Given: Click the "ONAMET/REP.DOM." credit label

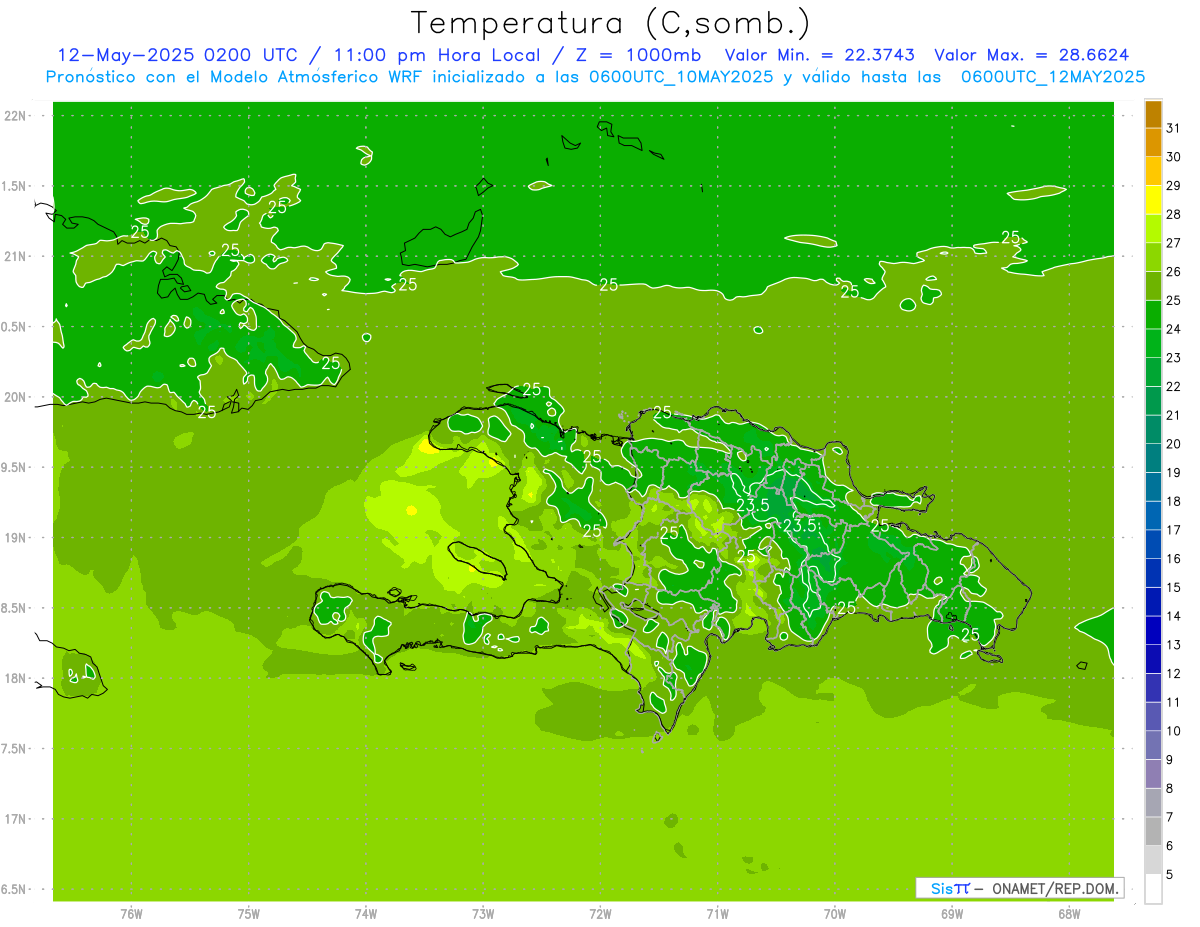Looking at the screenshot, I should (x=1057, y=888).
